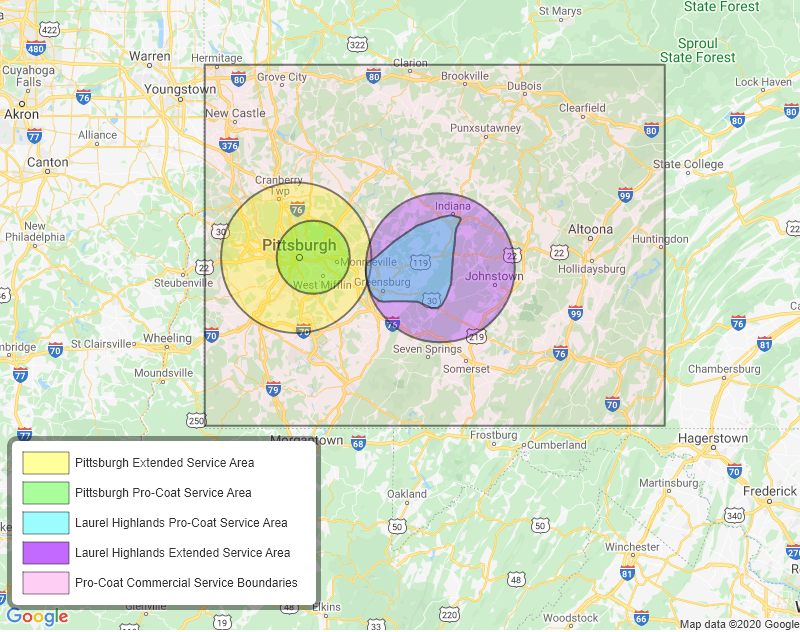Click the purple Laurel Highlands Extended swatch

click(46, 553)
